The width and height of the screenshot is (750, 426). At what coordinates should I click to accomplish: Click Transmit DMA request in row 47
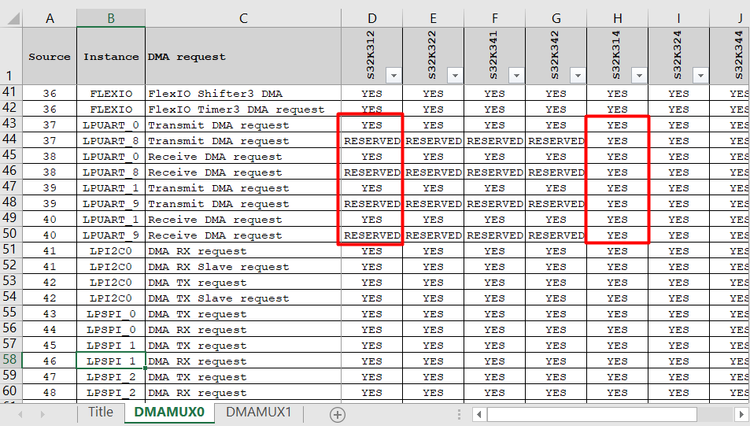pyautogui.click(x=243, y=188)
